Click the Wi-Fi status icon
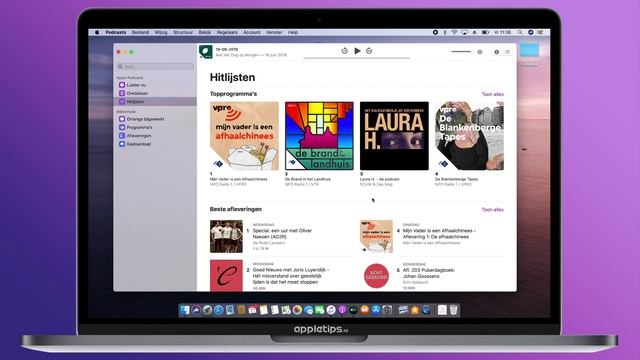Screen dimensions: 640x360 (x=454, y=32)
